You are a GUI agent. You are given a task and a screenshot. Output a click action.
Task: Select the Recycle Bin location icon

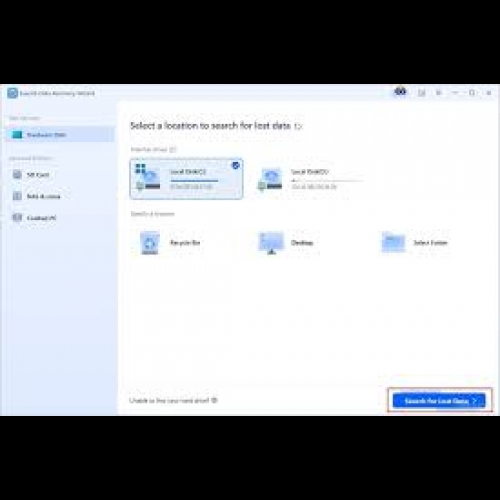tap(150, 243)
